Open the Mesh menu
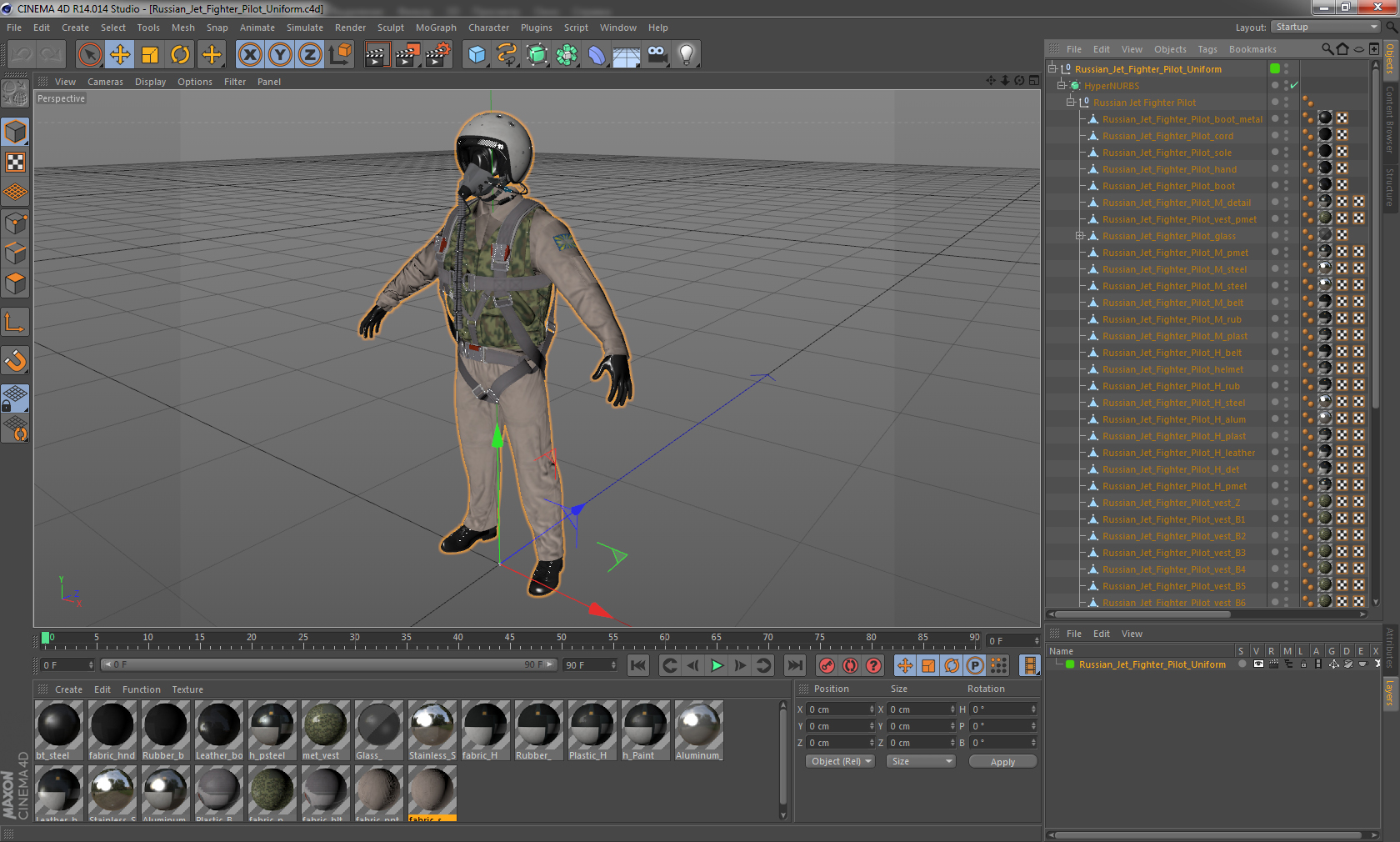The width and height of the screenshot is (1400, 842). [183, 28]
